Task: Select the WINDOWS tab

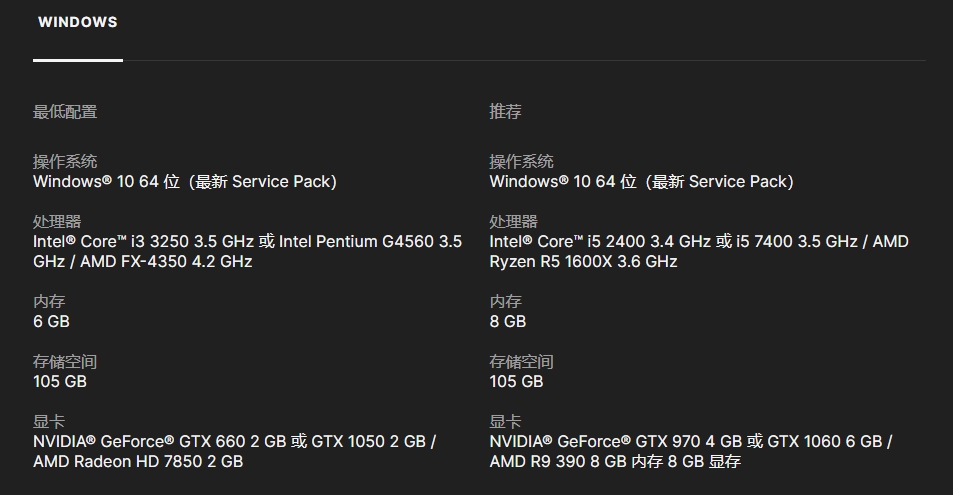Action: pyautogui.click(x=78, y=22)
